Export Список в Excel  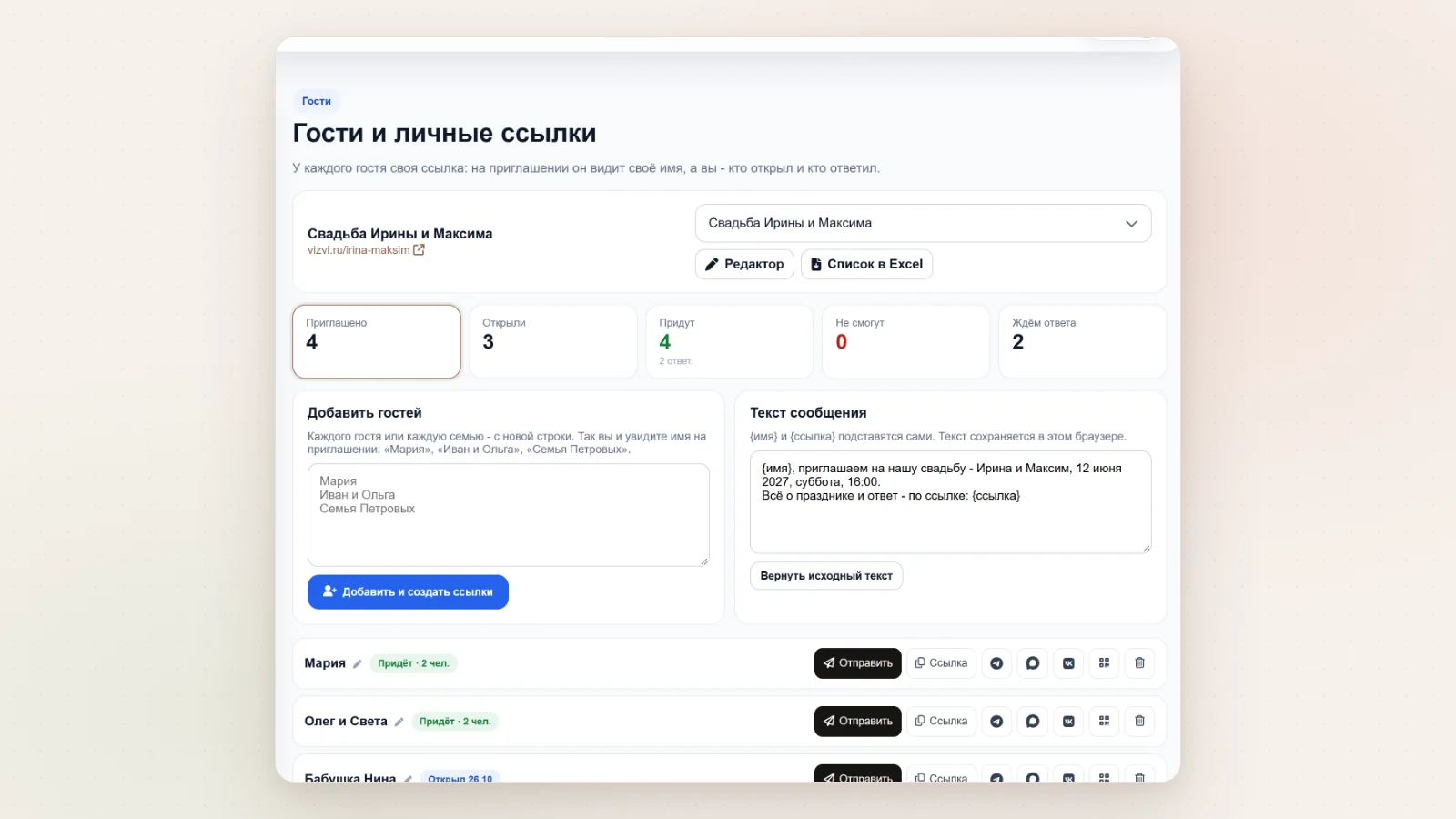pyautogui.click(x=866, y=264)
